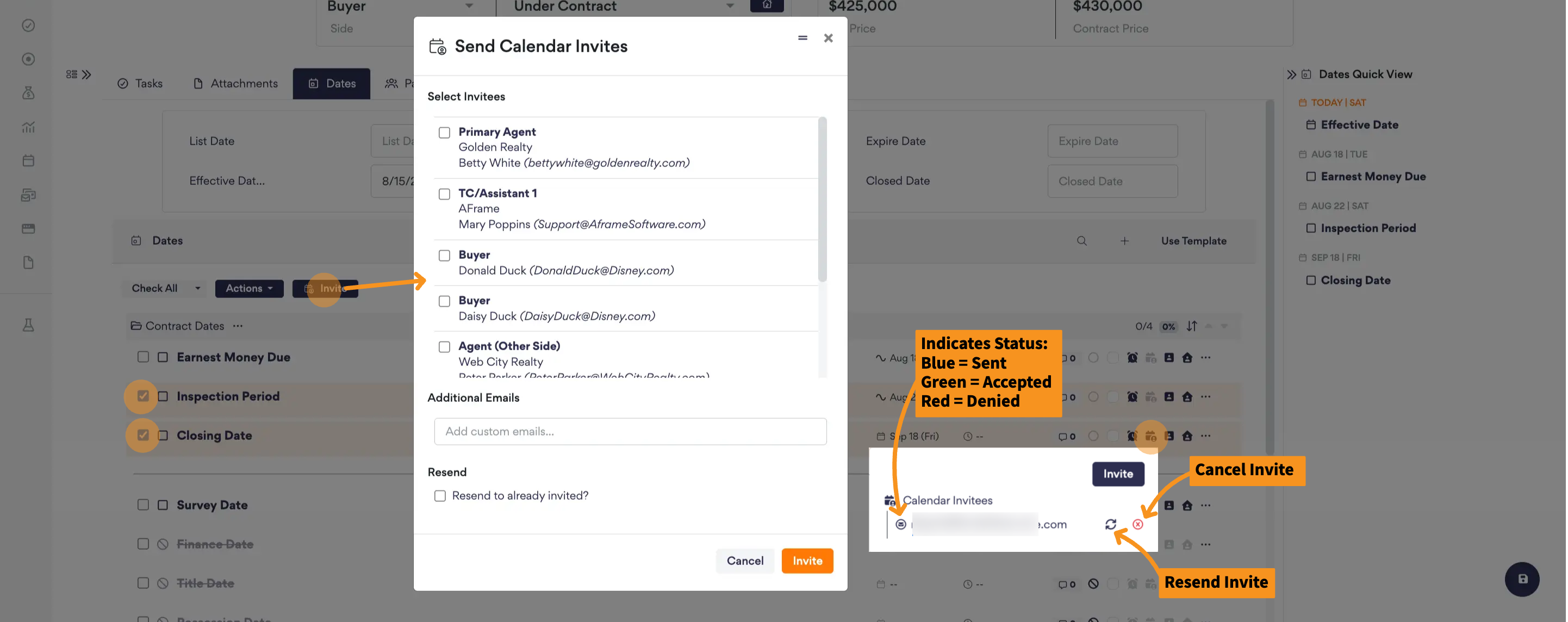Viewport: 1568px width, 622px height.
Task: Click the sort order icon near 0/4
Action: 1191,326
